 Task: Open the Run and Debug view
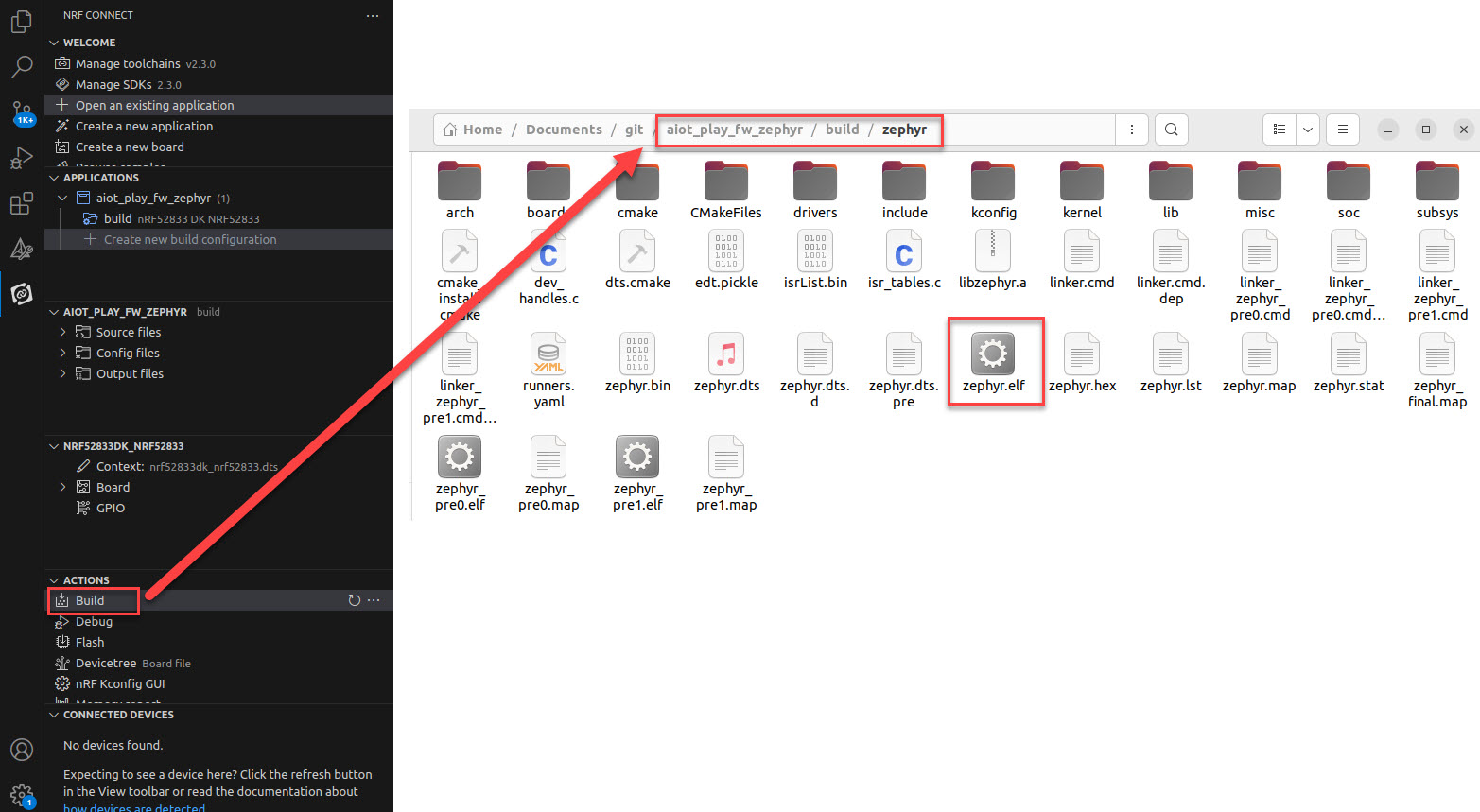(x=21, y=158)
